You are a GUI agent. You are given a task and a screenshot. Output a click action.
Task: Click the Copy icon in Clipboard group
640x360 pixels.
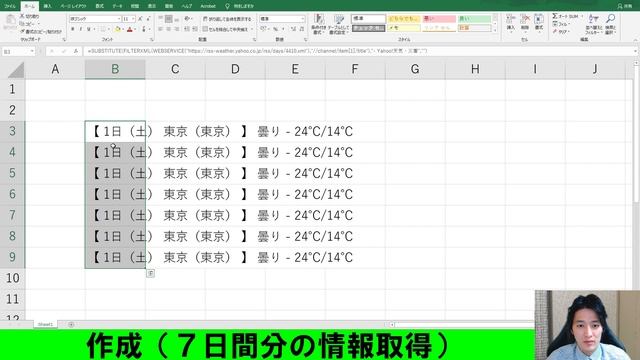click(x=22, y=24)
